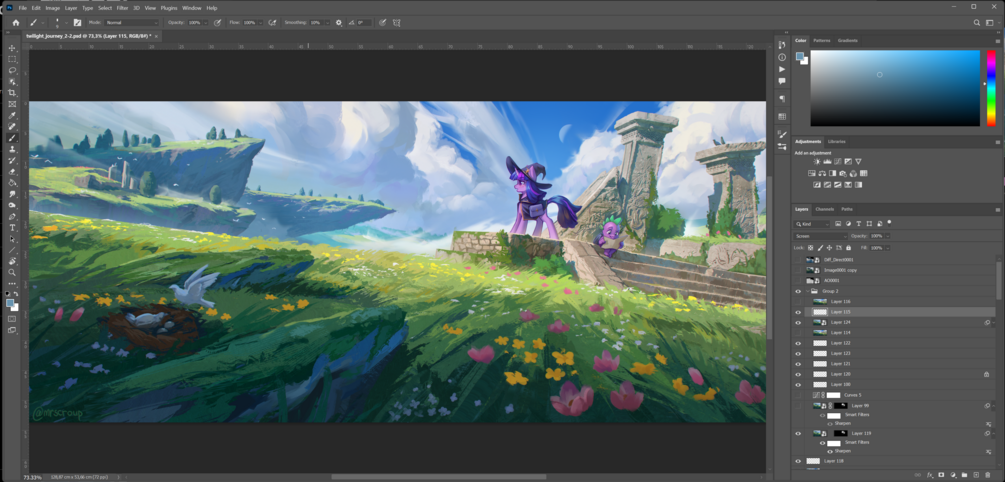Open the brush Mode dropdown
The width and height of the screenshot is (1005, 482).
click(132, 22)
